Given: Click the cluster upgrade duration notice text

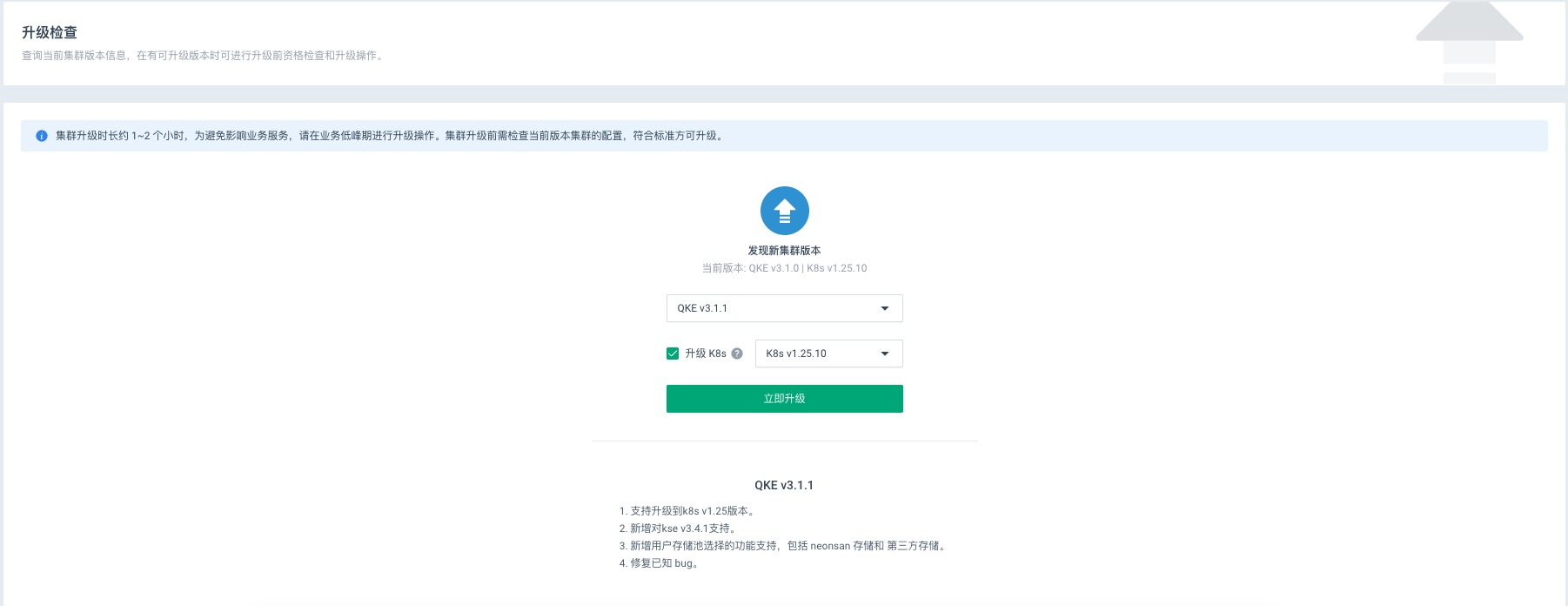Looking at the screenshot, I should pos(390,136).
